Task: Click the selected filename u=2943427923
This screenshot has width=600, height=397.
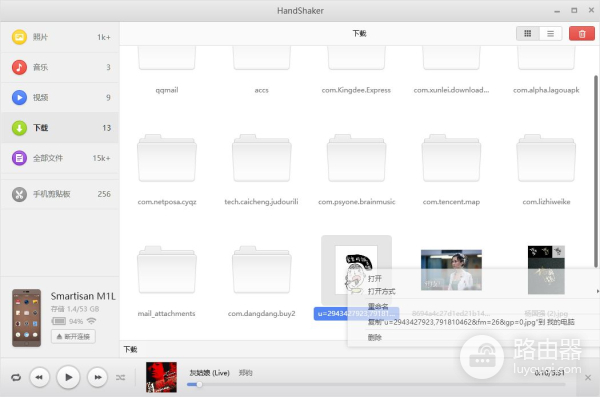Action: point(356,314)
